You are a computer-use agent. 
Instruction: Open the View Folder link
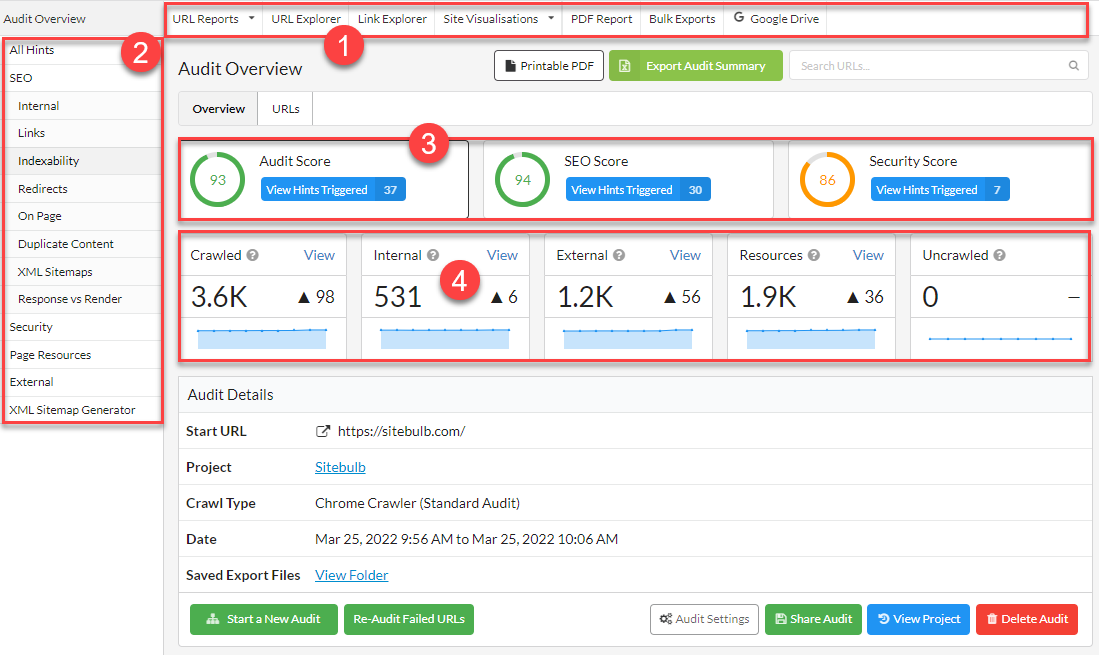click(351, 575)
